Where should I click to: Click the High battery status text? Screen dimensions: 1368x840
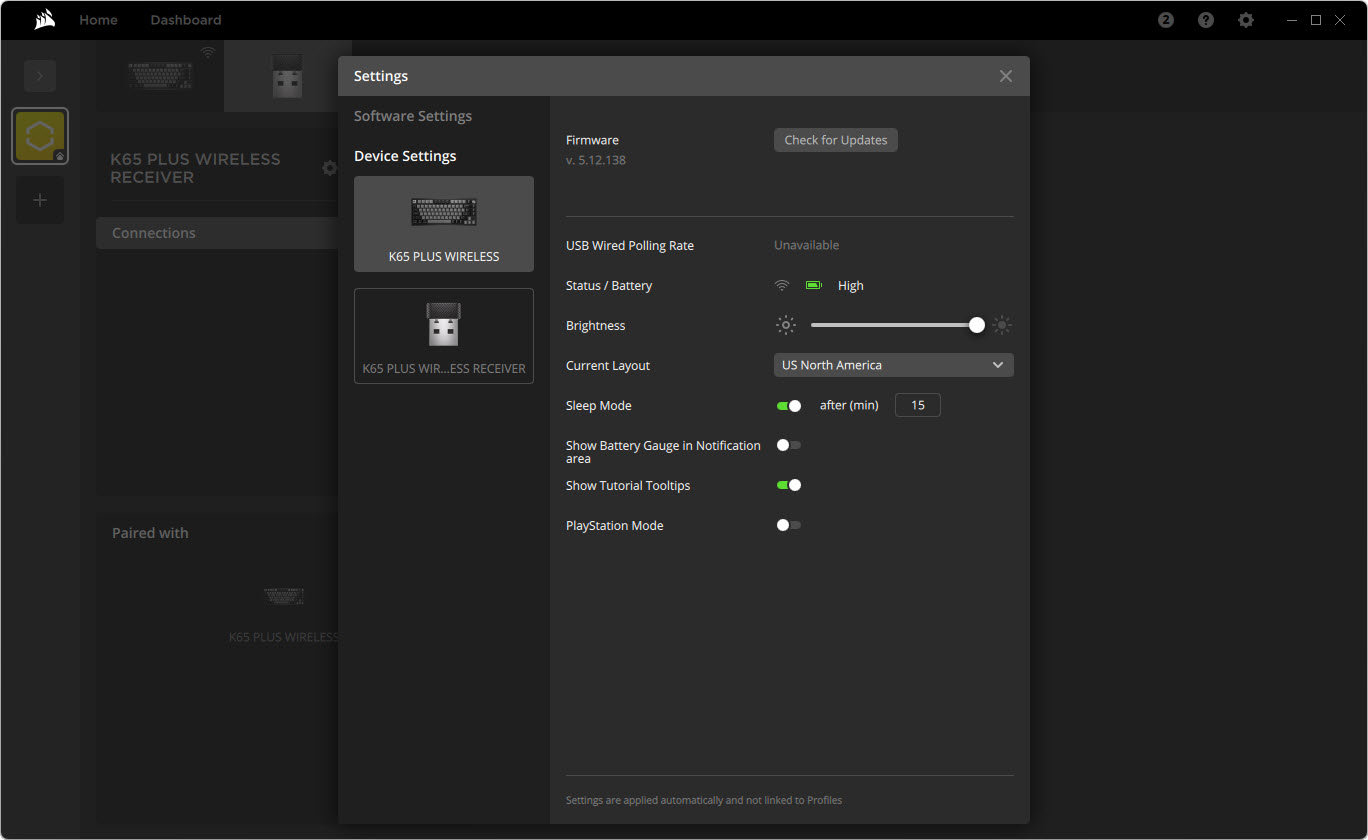851,285
